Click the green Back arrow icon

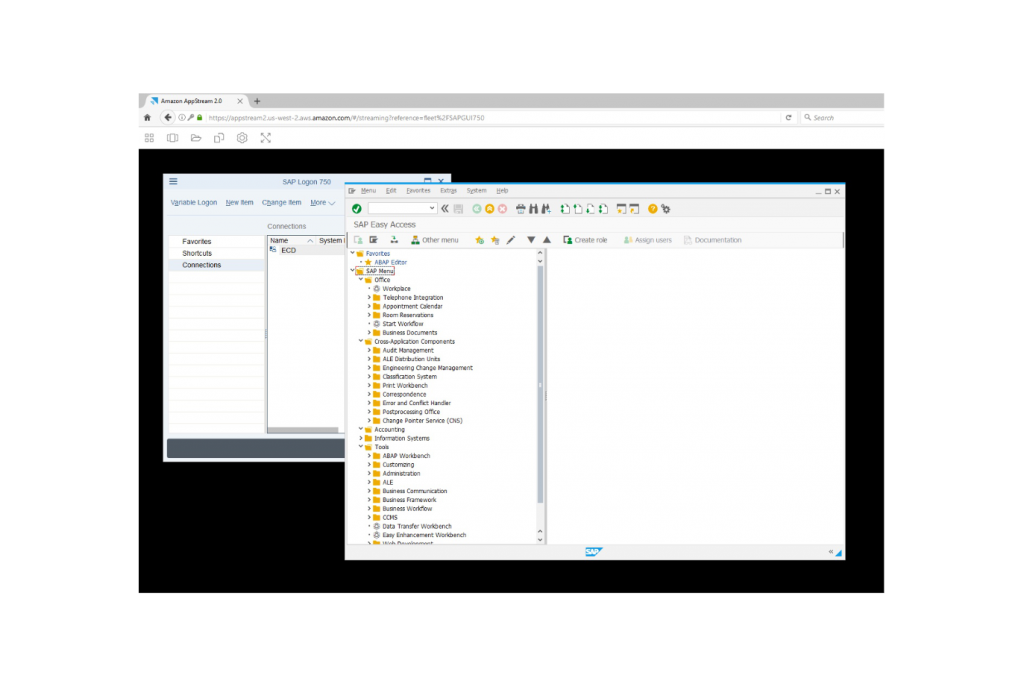(477, 209)
